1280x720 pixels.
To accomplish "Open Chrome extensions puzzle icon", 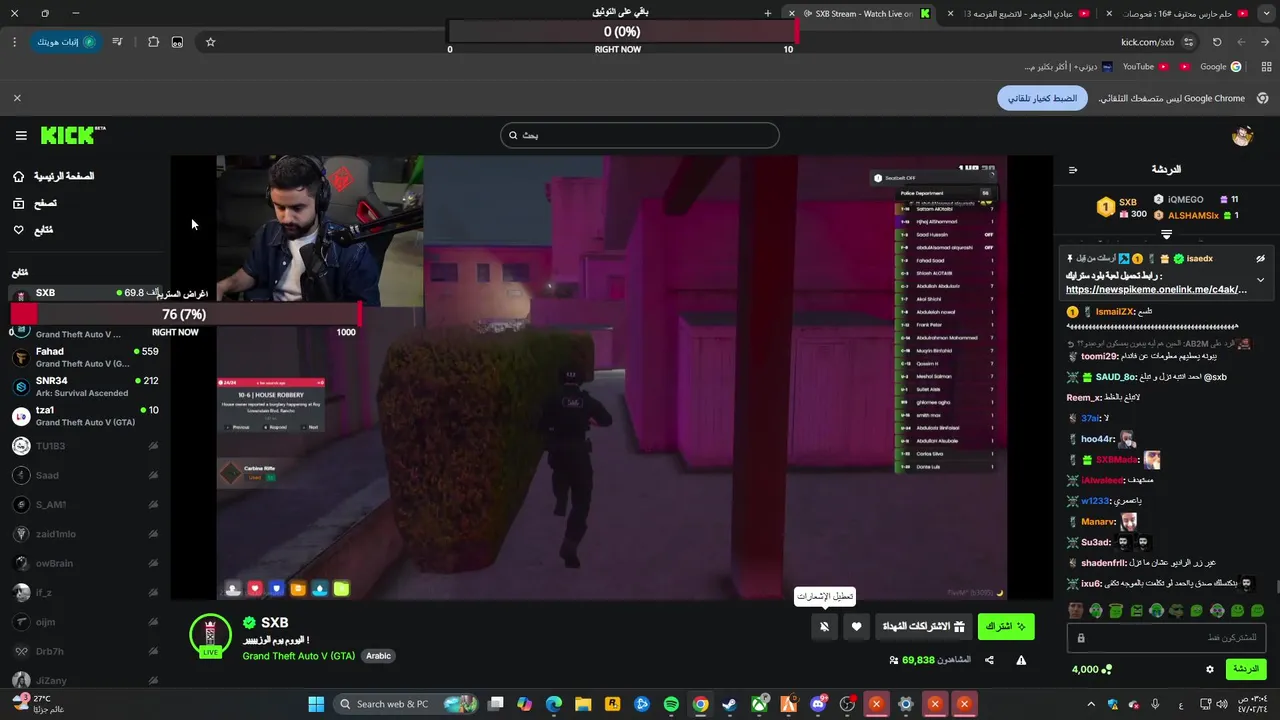I will 153,42.
